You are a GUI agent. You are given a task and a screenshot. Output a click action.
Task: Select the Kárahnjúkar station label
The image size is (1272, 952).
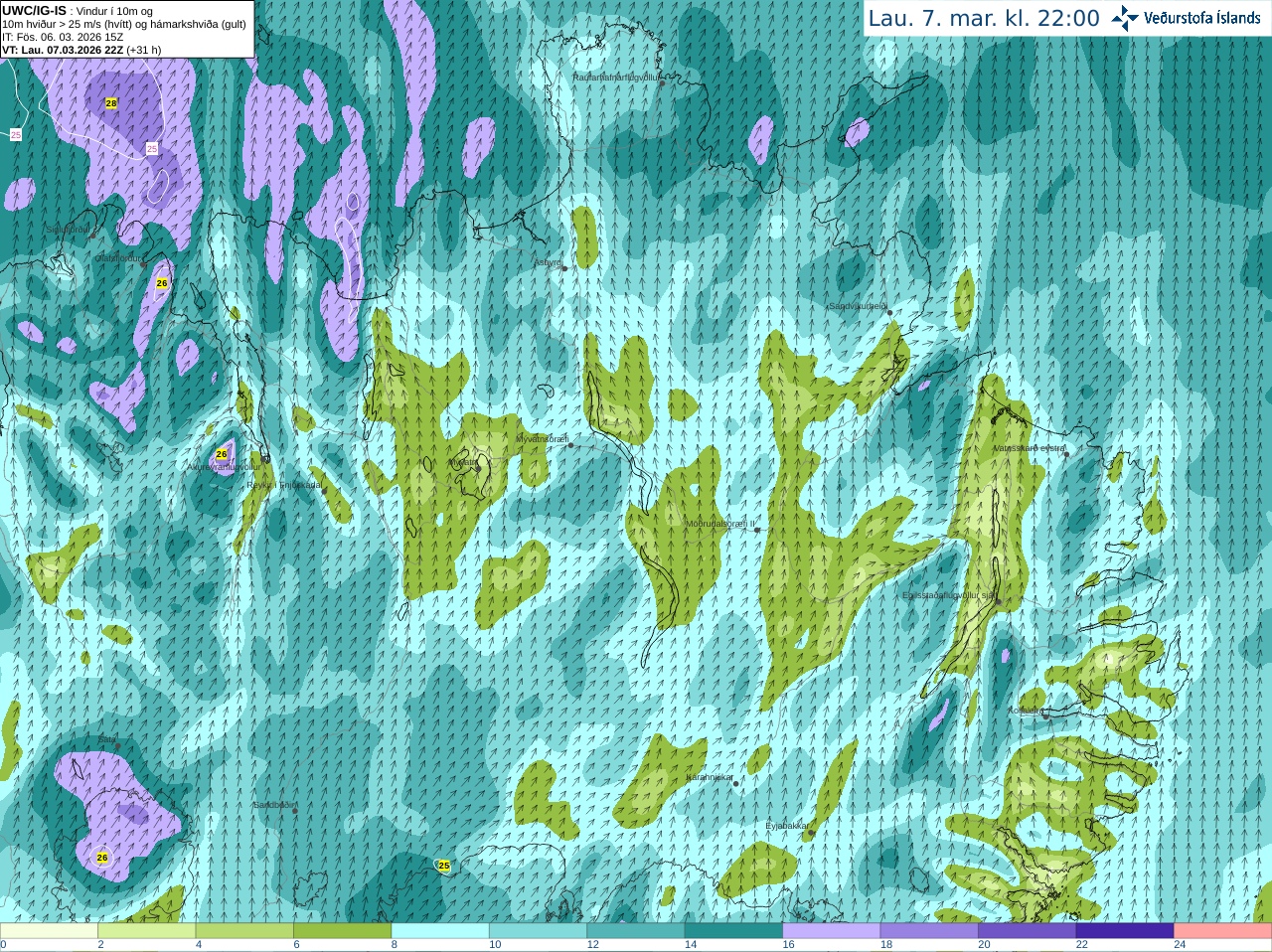pos(710,777)
